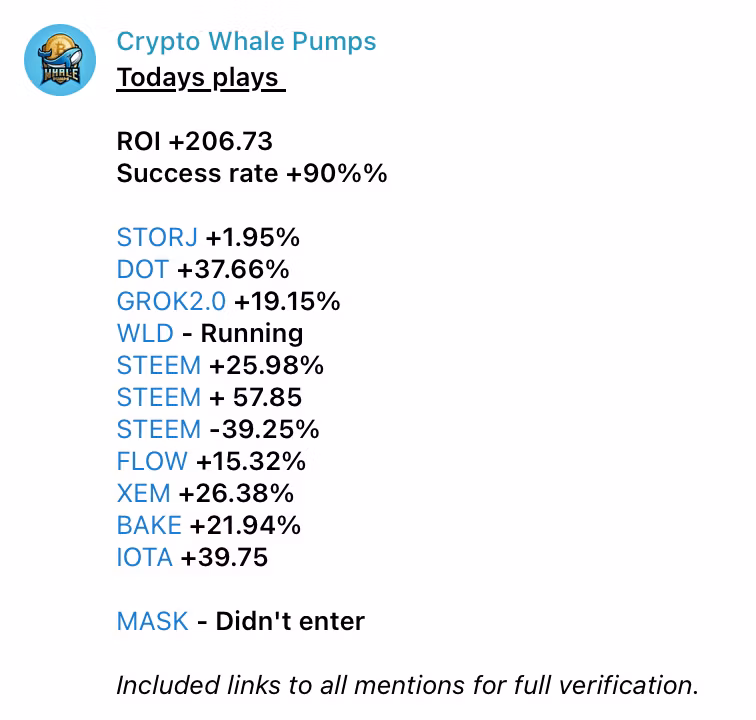The image size is (756, 720).
Task: Click the ROI +206.73 text
Action: pyautogui.click(x=195, y=141)
